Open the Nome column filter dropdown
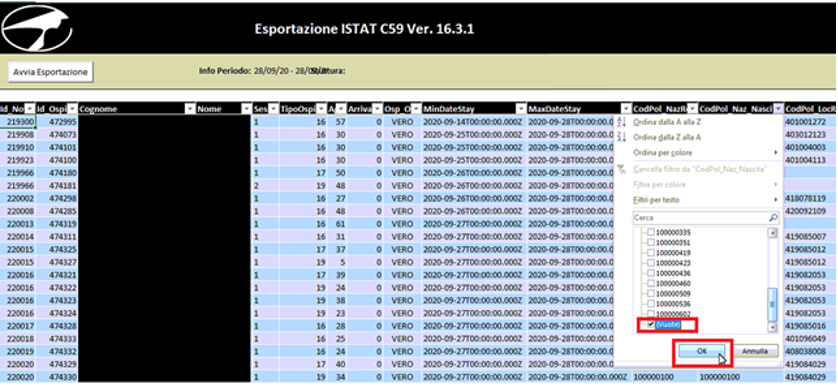The width and height of the screenshot is (838, 386). tap(246, 109)
